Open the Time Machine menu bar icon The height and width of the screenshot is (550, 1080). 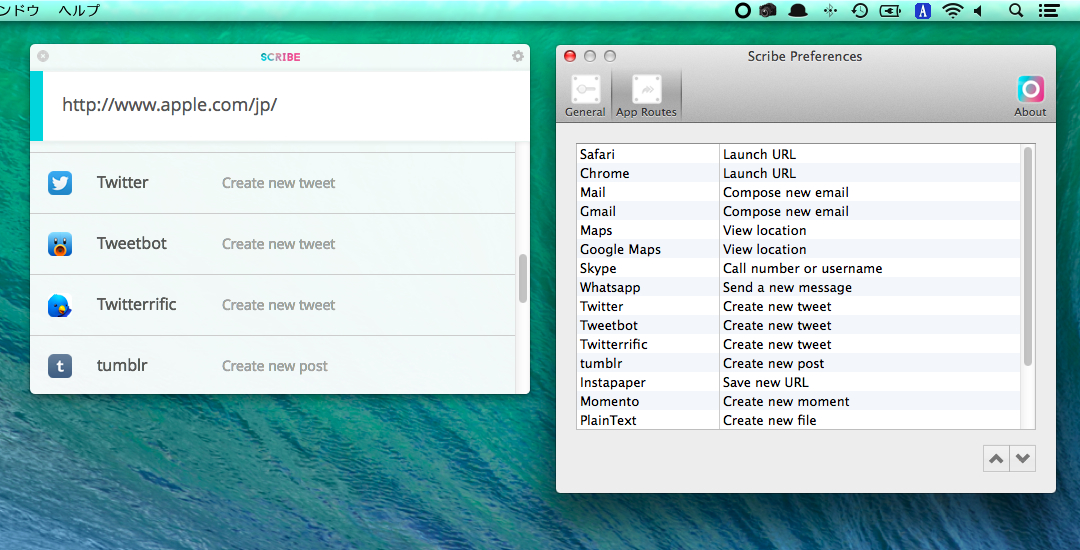pos(859,10)
